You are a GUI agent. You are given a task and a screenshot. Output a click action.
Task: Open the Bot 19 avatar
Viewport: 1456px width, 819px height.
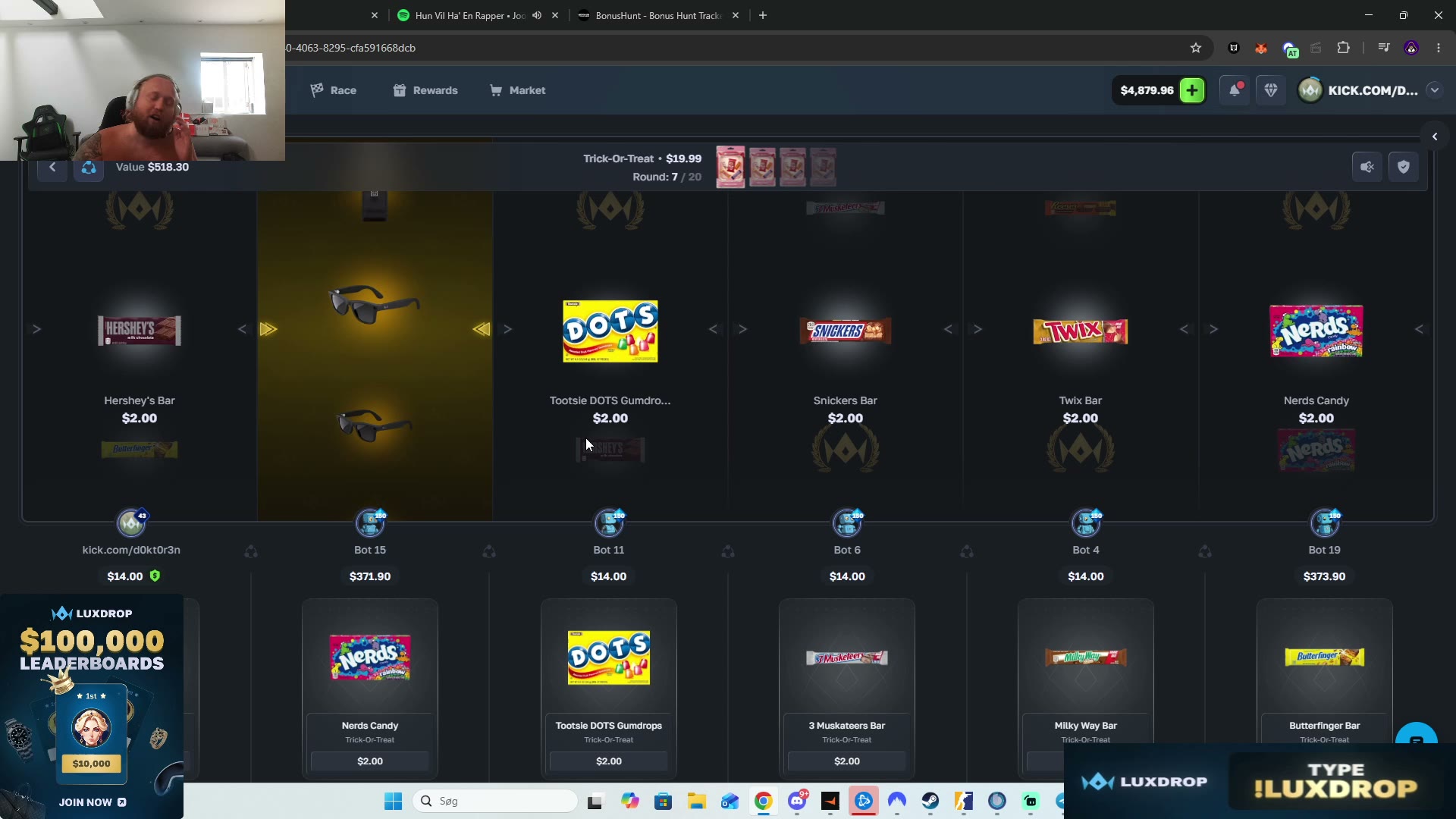1325,522
